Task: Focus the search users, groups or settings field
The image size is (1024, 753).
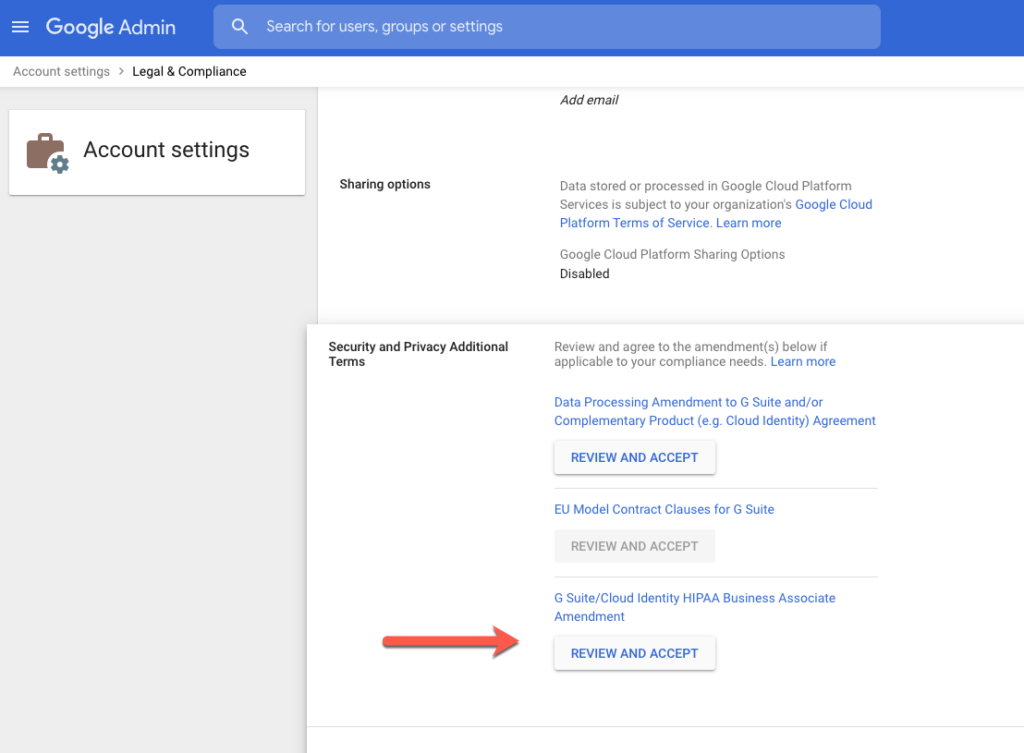Action: pos(560,27)
